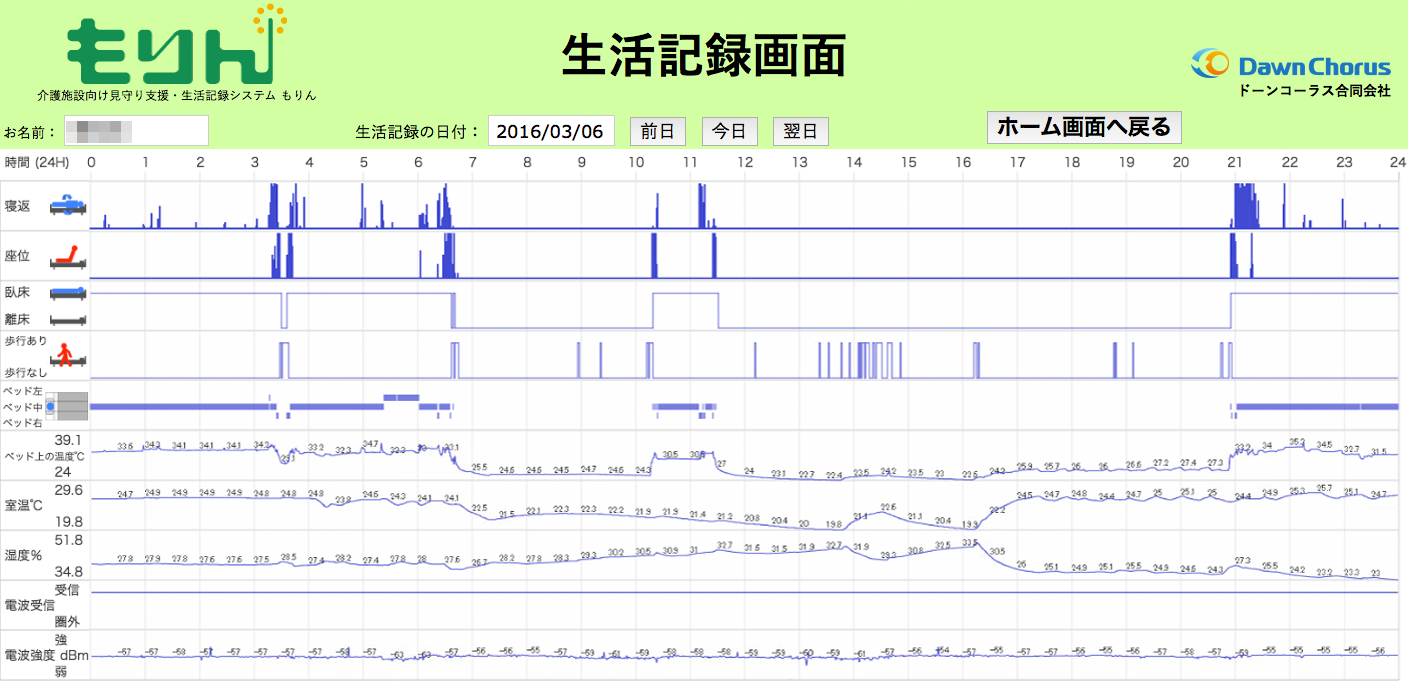Click the もりん green logo
This screenshot has height=681, width=1408.
[x=176, y=46]
